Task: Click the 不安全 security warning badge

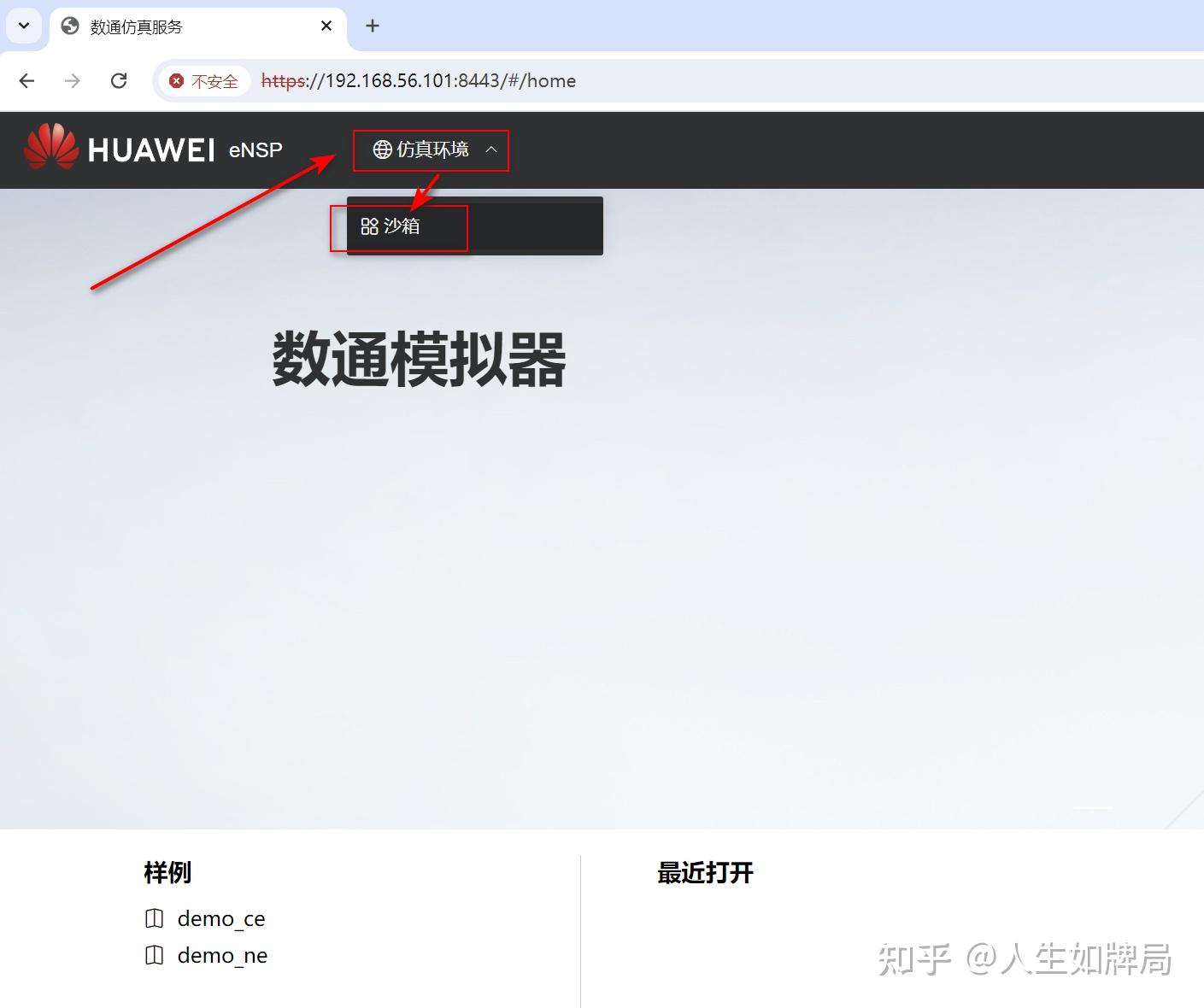Action: [203, 80]
